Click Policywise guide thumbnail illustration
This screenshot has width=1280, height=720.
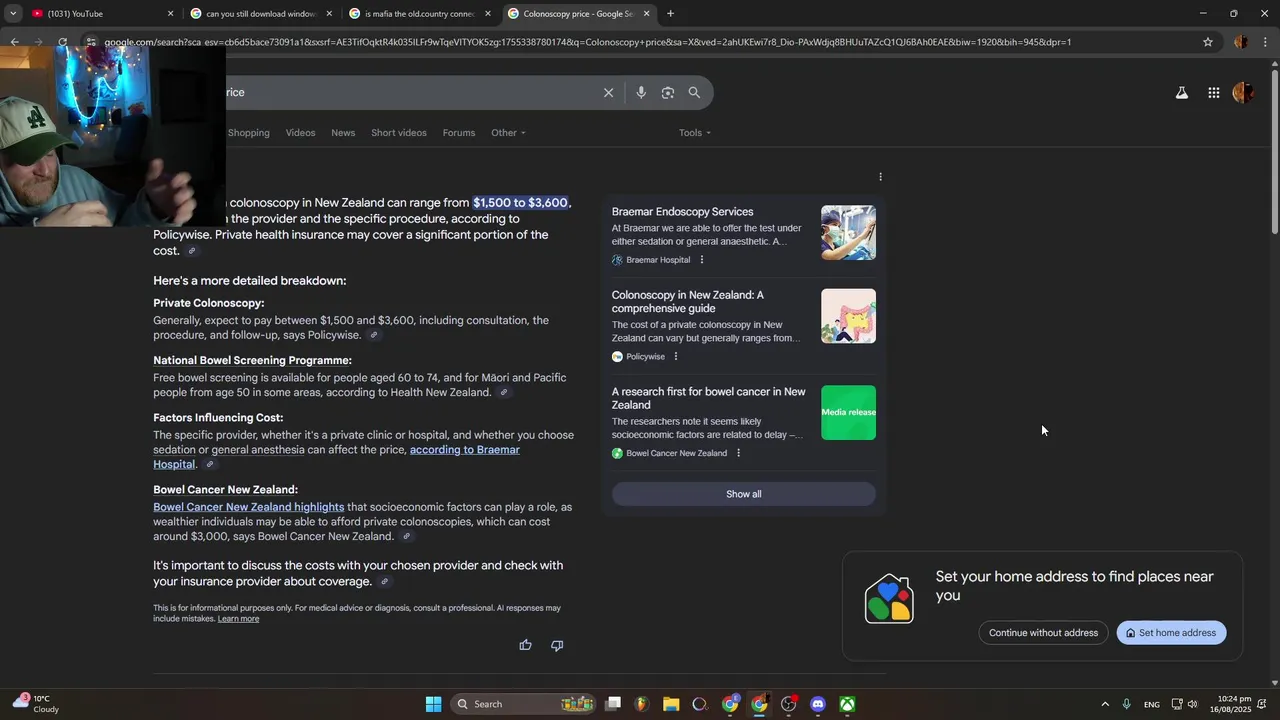848,316
